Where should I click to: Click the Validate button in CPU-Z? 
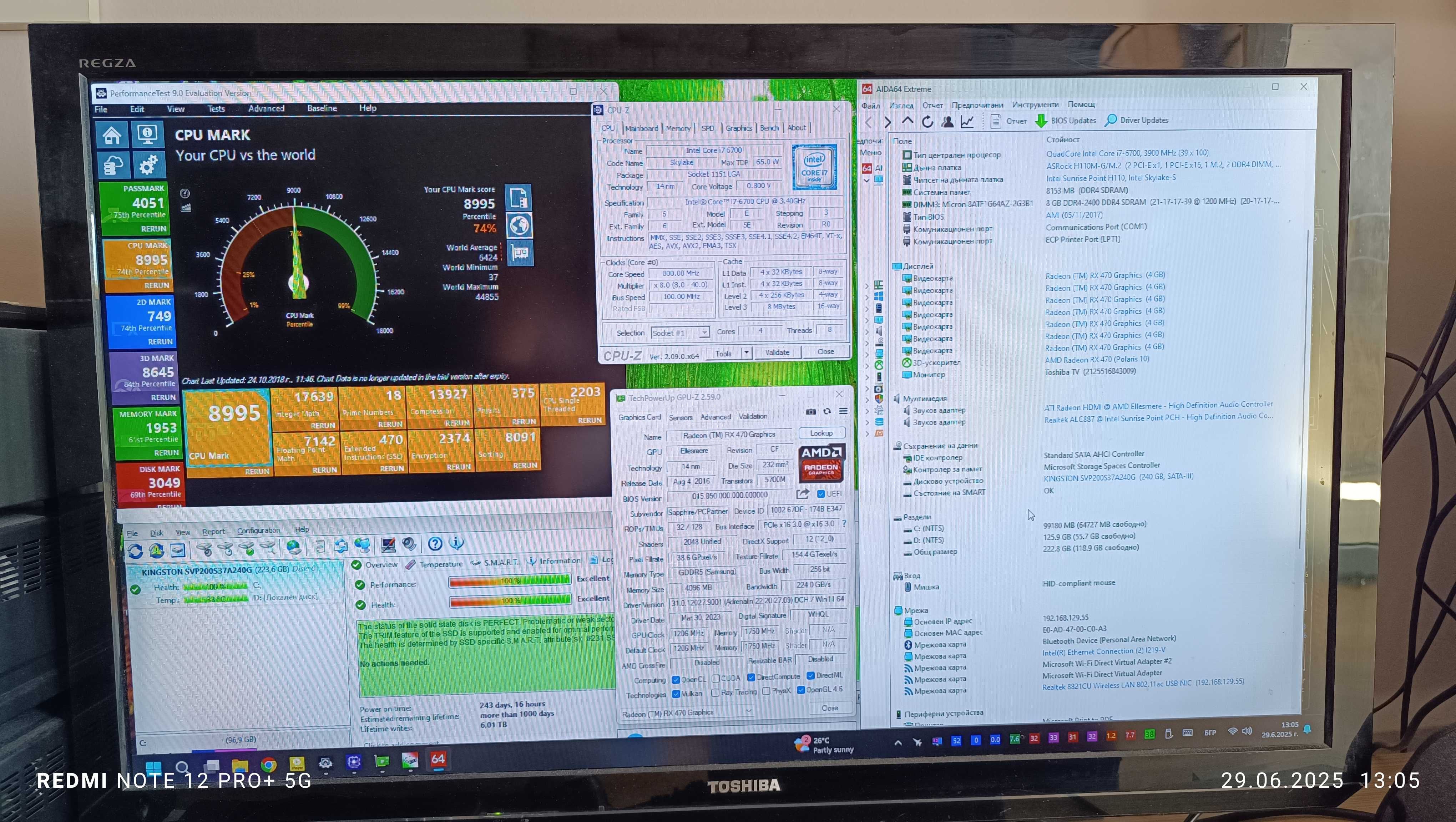click(x=777, y=352)
